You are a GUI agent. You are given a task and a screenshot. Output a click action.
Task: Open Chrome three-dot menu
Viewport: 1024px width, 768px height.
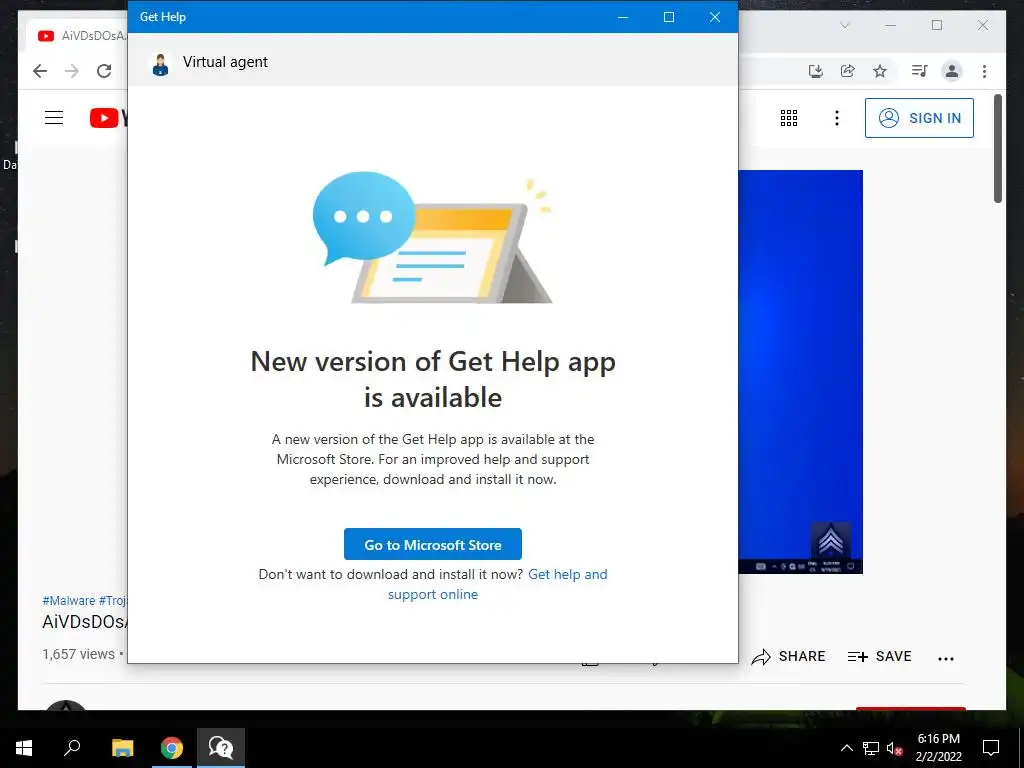click(x=984, y=71)
